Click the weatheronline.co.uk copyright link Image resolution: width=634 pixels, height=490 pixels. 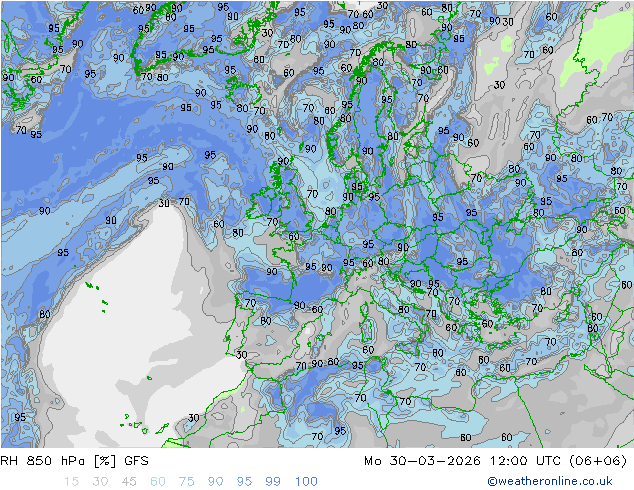pos(550,481)
